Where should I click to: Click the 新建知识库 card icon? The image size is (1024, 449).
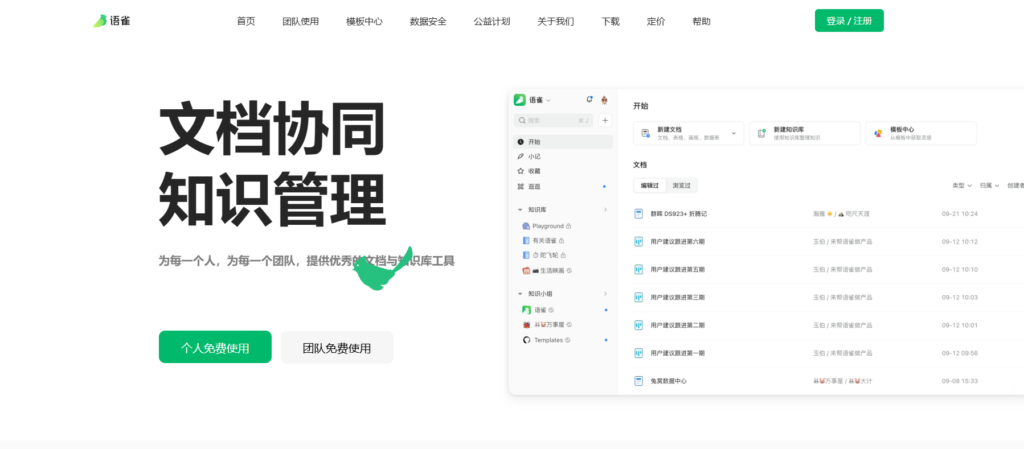point(761,133)
